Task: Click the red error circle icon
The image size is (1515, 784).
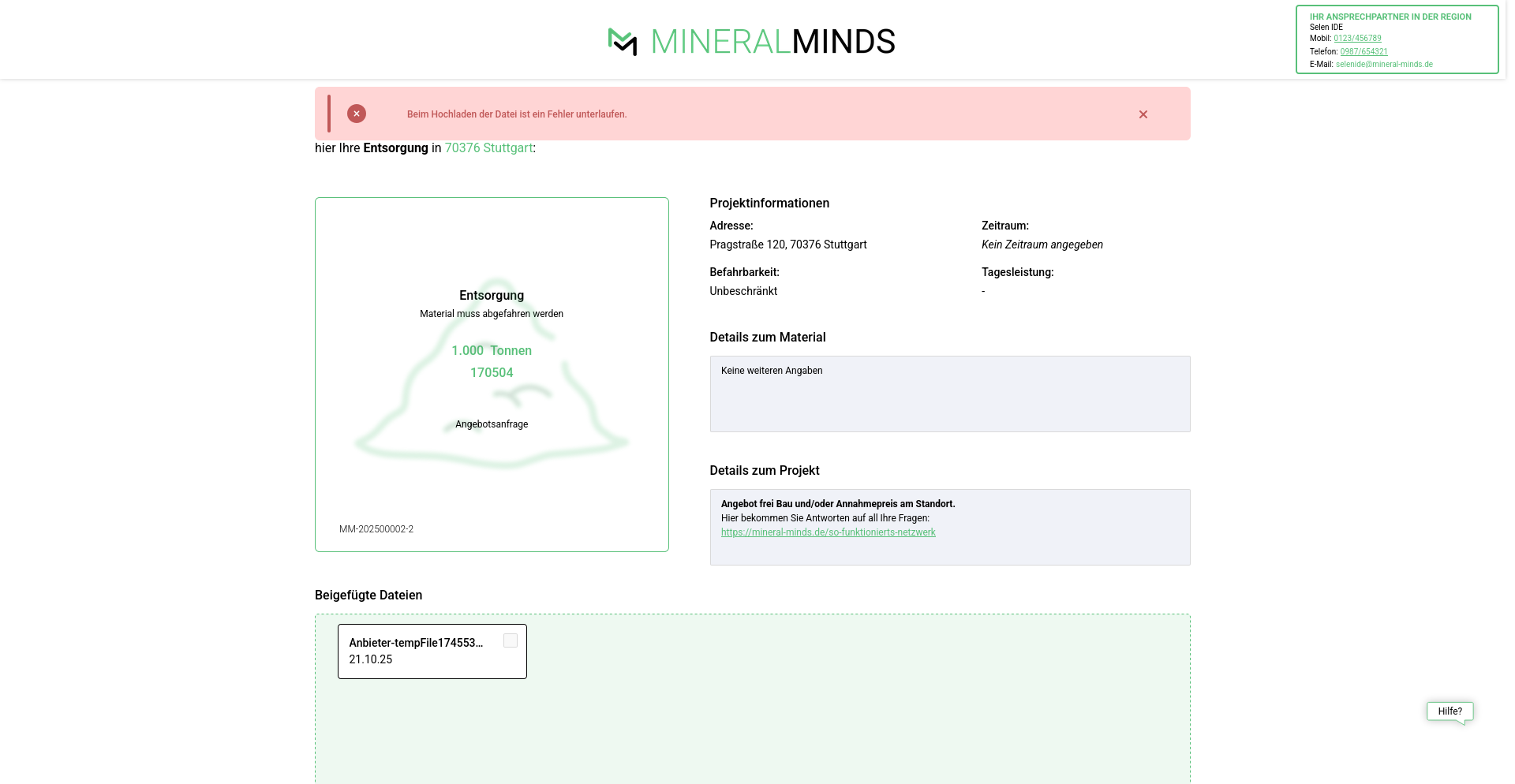Action: pos(357,114)
